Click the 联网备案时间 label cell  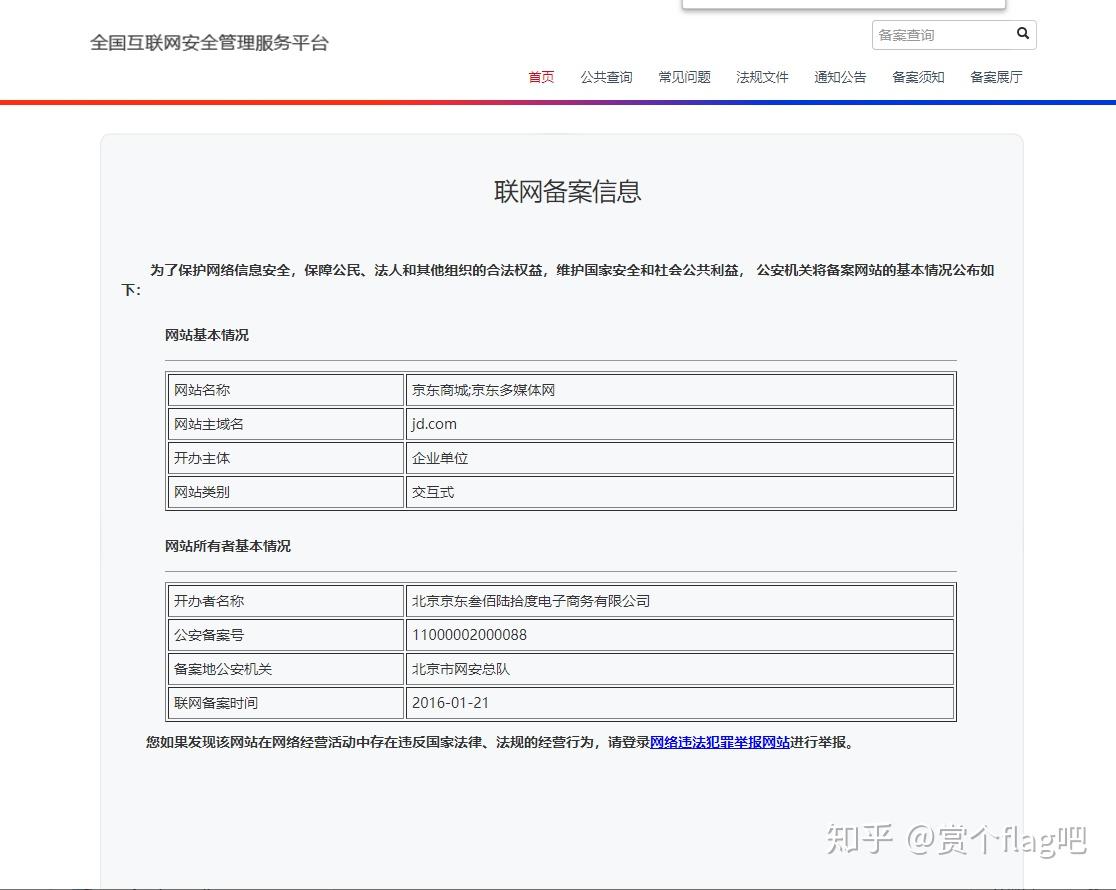(285, 703)
